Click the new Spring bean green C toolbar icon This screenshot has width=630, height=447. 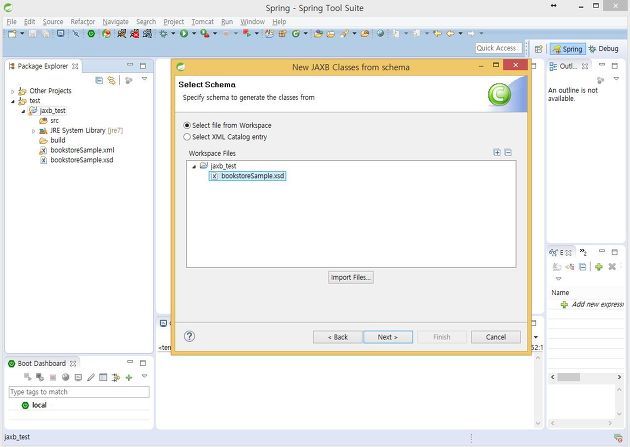click(x=296, y=34)
